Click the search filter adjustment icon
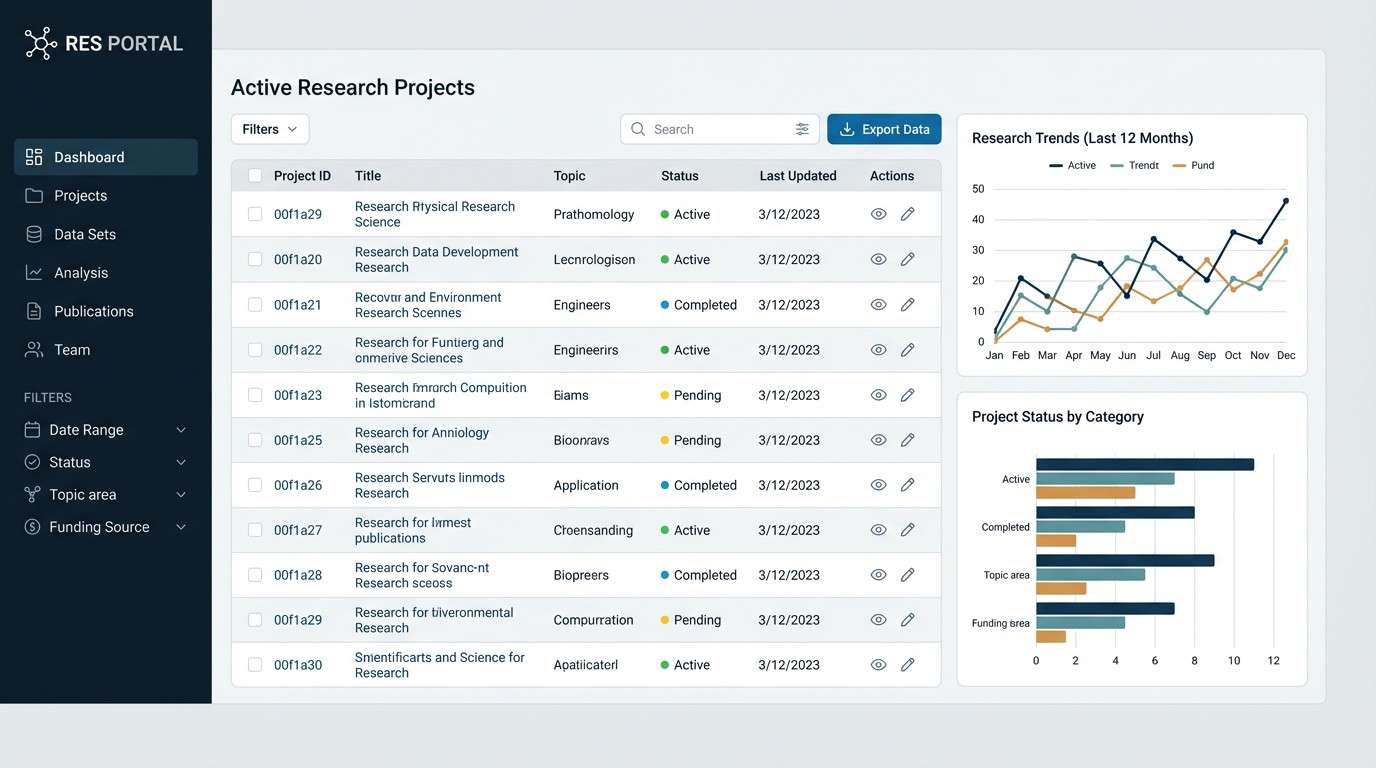This screenshot has width=1376, height=768. pyautogui.click(x=801, y=128)
